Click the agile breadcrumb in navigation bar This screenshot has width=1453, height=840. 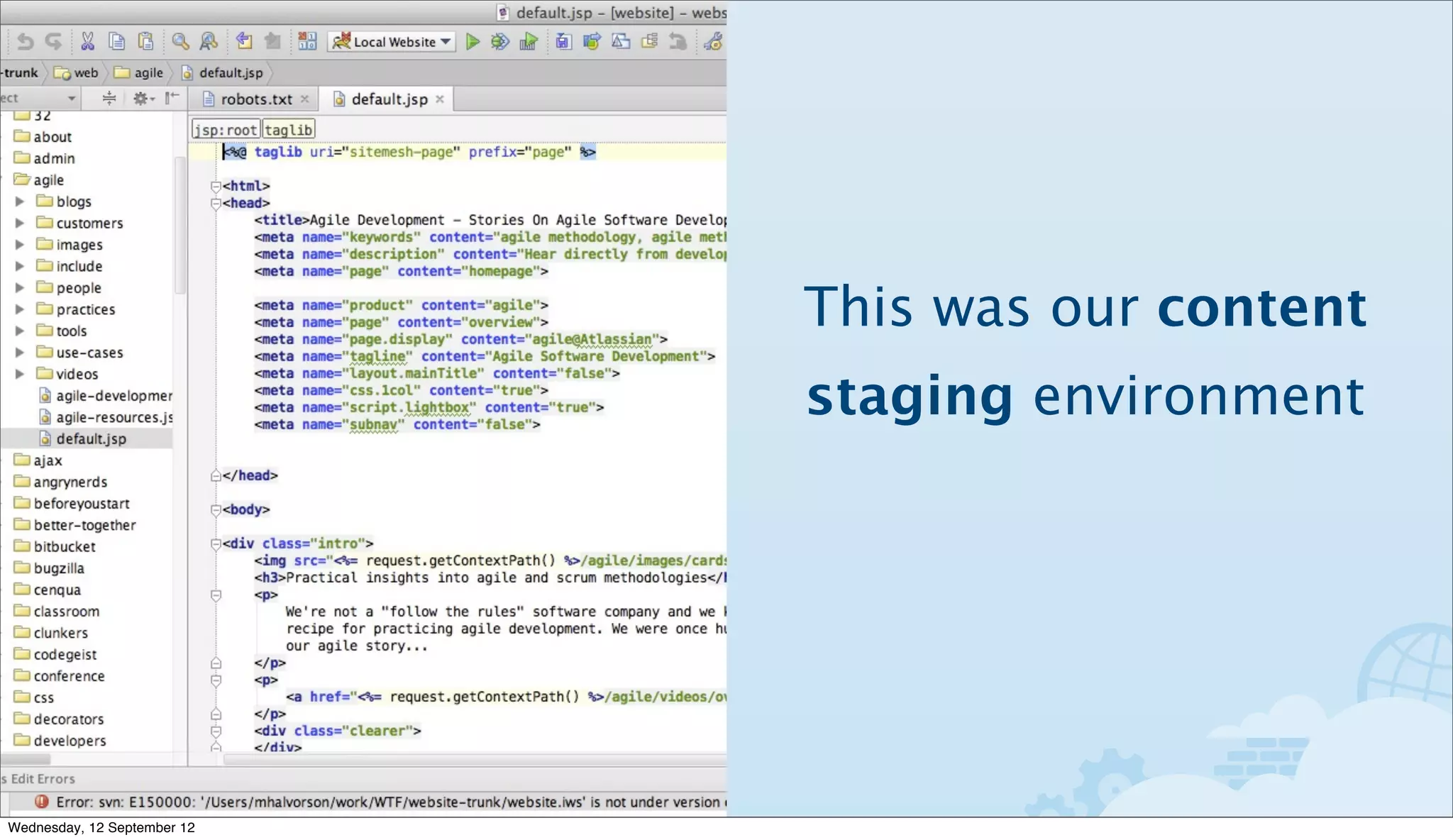pos(139,72)
